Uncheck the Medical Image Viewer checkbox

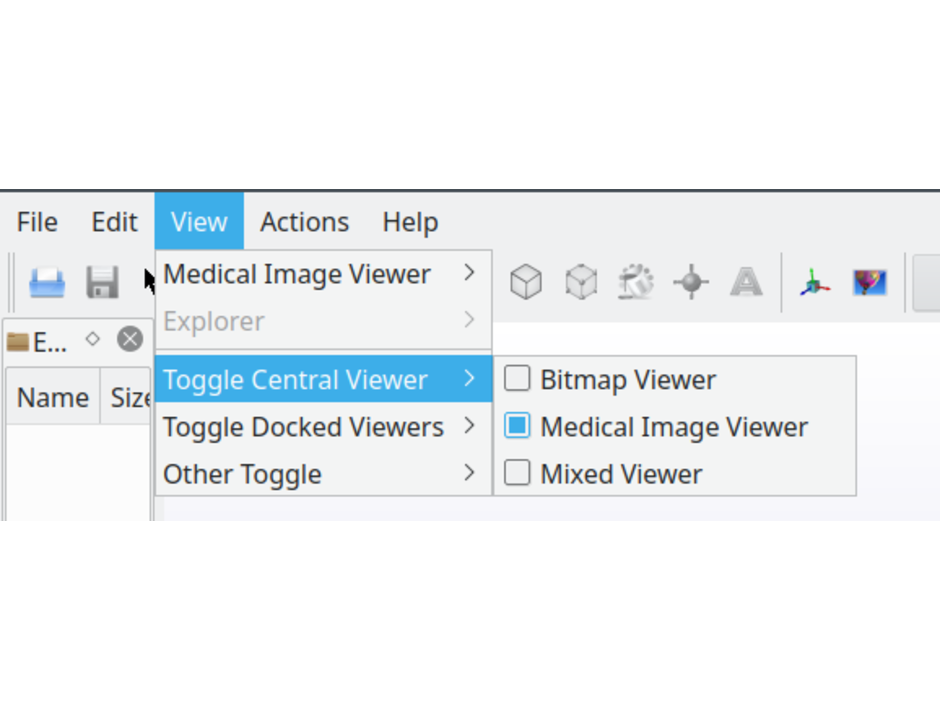click(x=517, y=426)
